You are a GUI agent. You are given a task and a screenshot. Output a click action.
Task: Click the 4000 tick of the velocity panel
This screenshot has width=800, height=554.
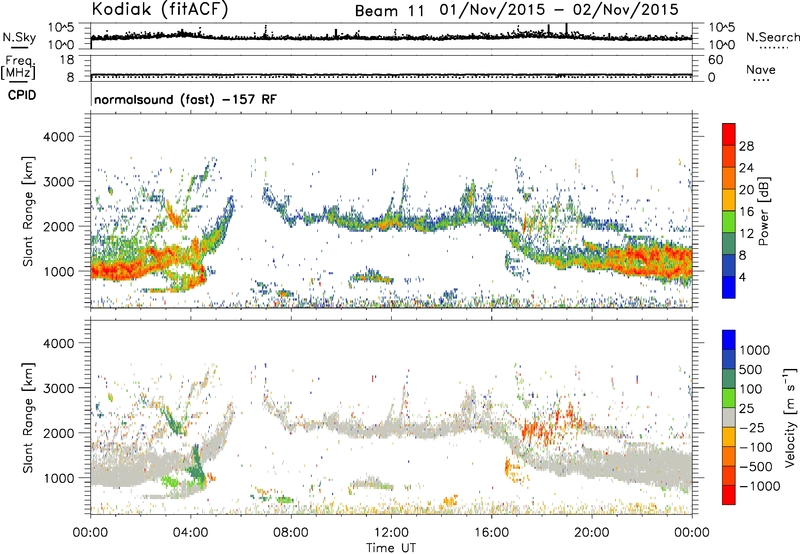58,343
